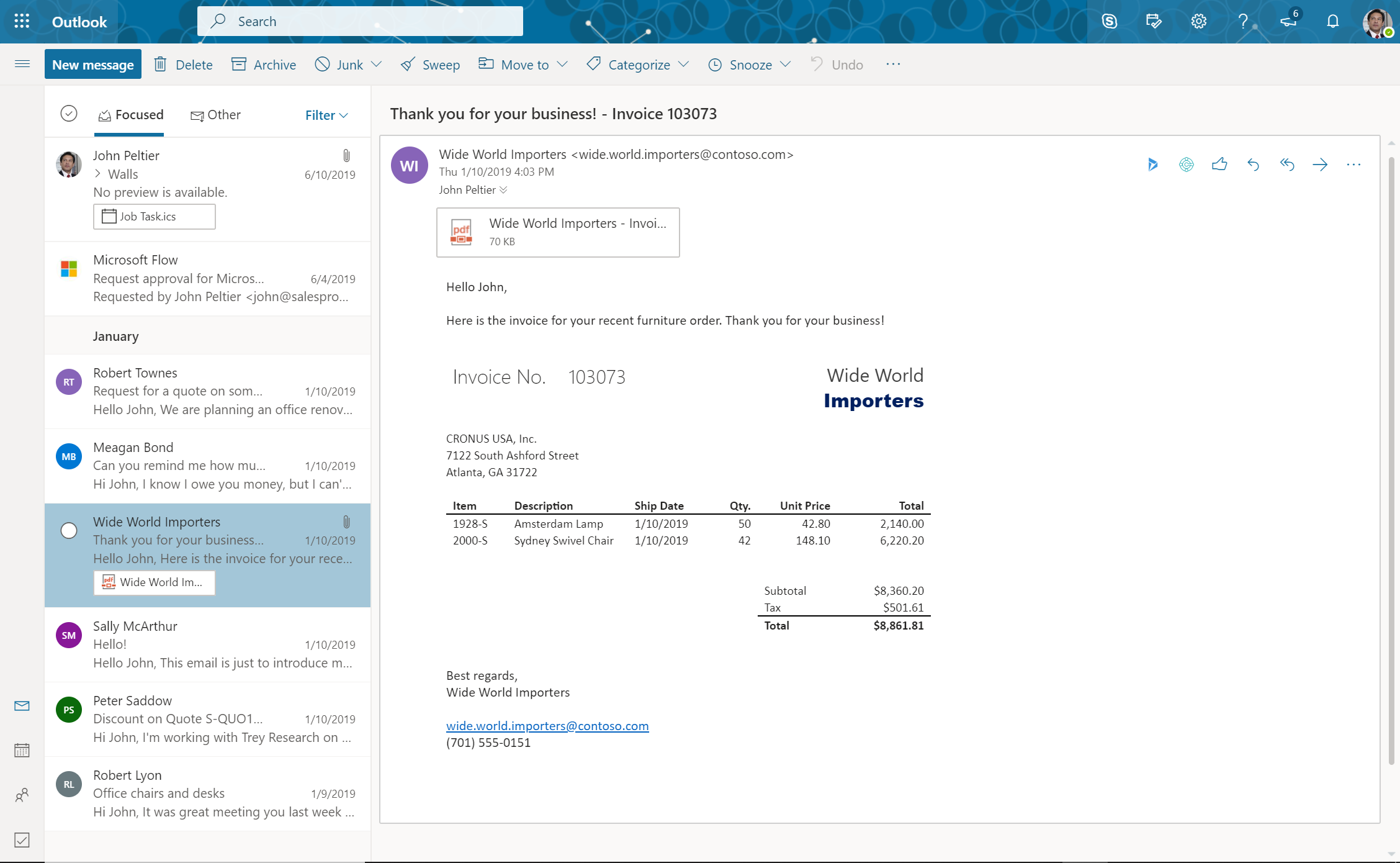Open the Search mail field

click(360, 20)
